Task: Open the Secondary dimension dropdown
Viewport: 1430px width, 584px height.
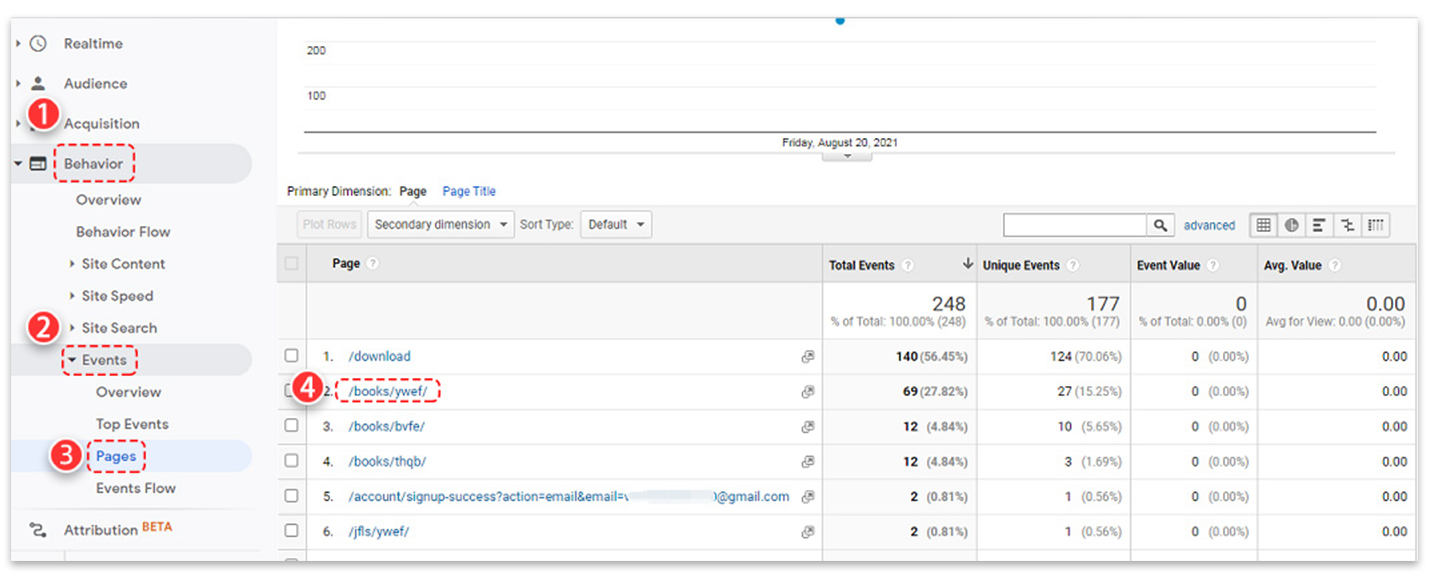Action: click(x=440, y=225)
